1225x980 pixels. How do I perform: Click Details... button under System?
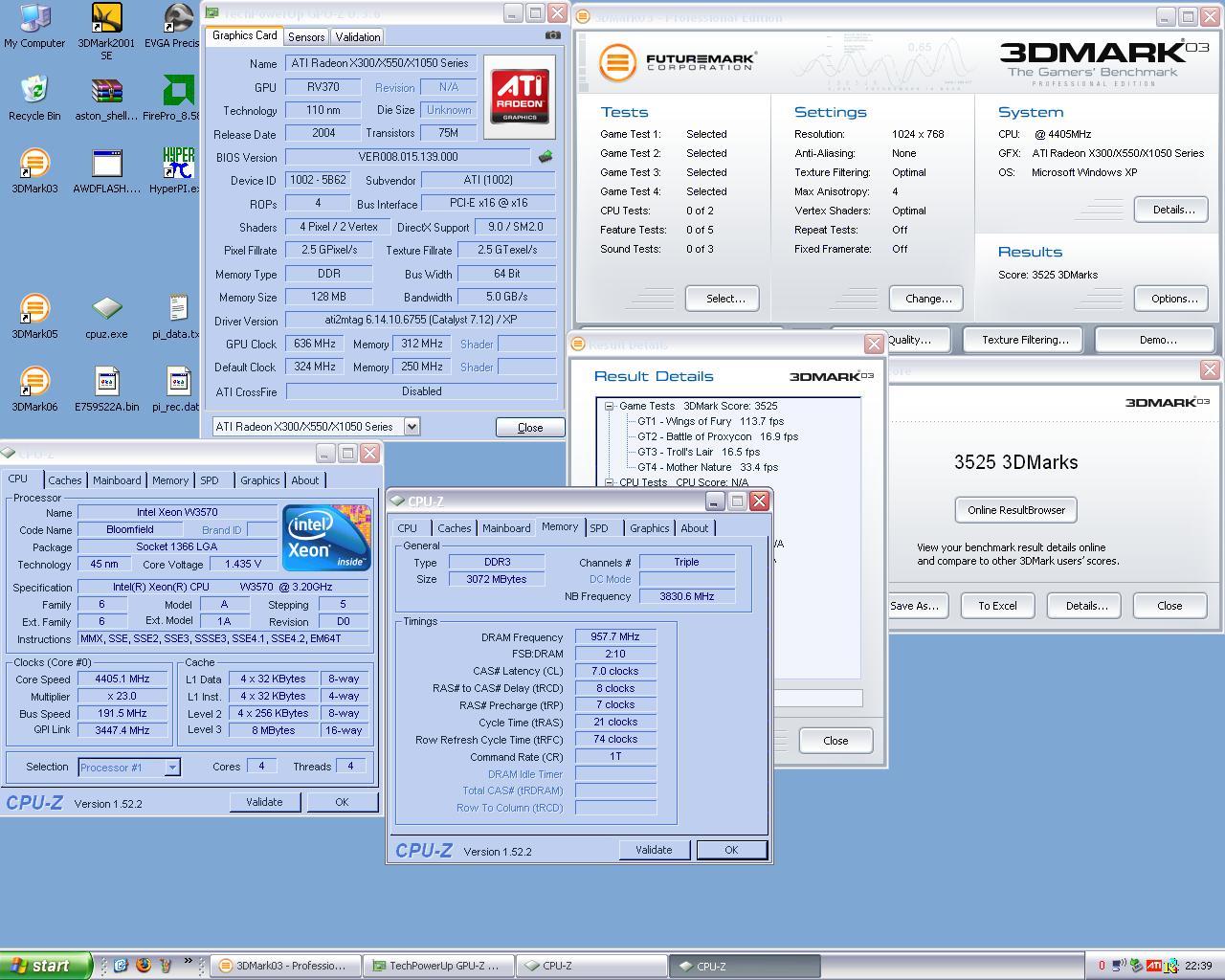[1173, 210]
